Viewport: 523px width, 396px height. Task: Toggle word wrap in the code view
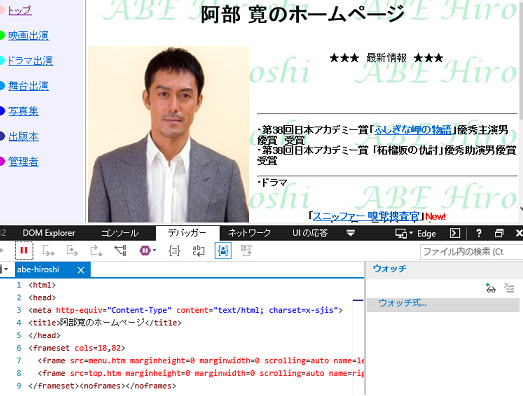(198, 251)
